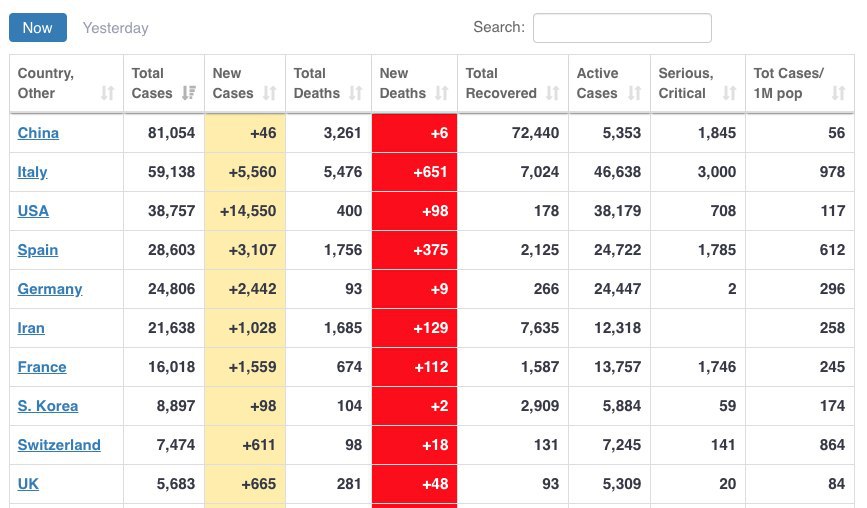Click Tot Cases/1M pop sort icon
Screen dimensions: 867x508
pyautogui.click(x=839, y=93)
